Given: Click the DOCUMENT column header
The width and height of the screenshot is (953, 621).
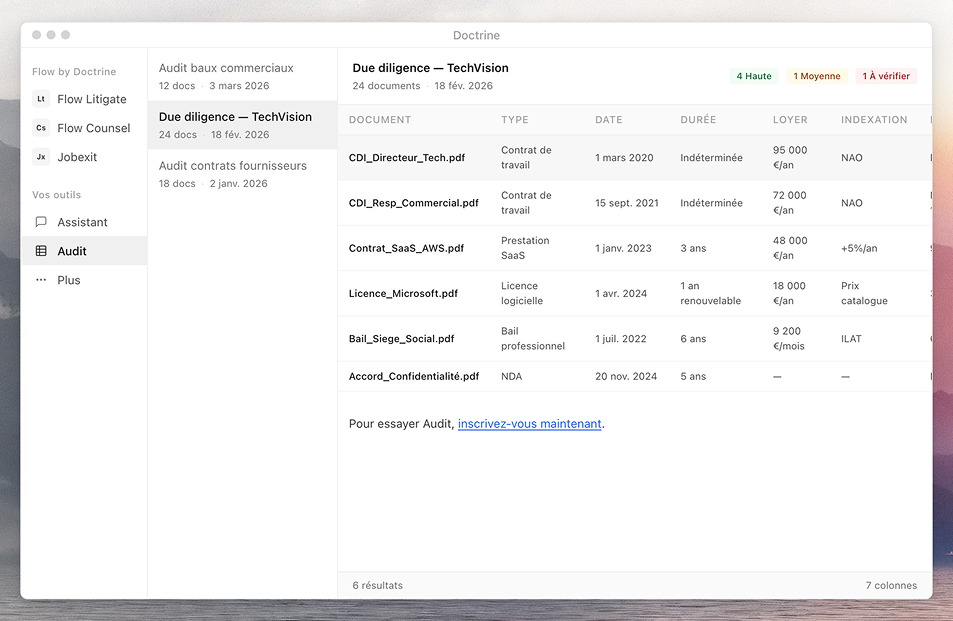Looking at the screenshot, I should (x=380, y=120).
